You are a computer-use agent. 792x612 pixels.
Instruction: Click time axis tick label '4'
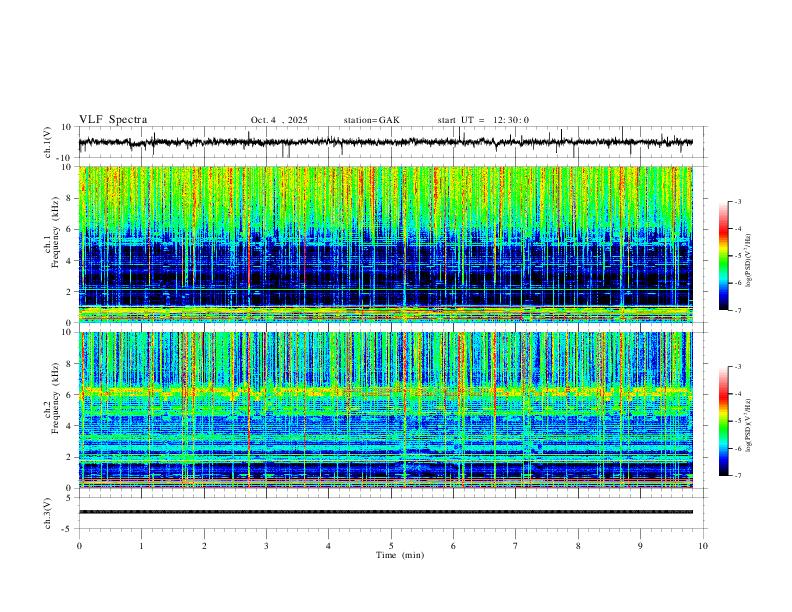(x=329, y=546)
